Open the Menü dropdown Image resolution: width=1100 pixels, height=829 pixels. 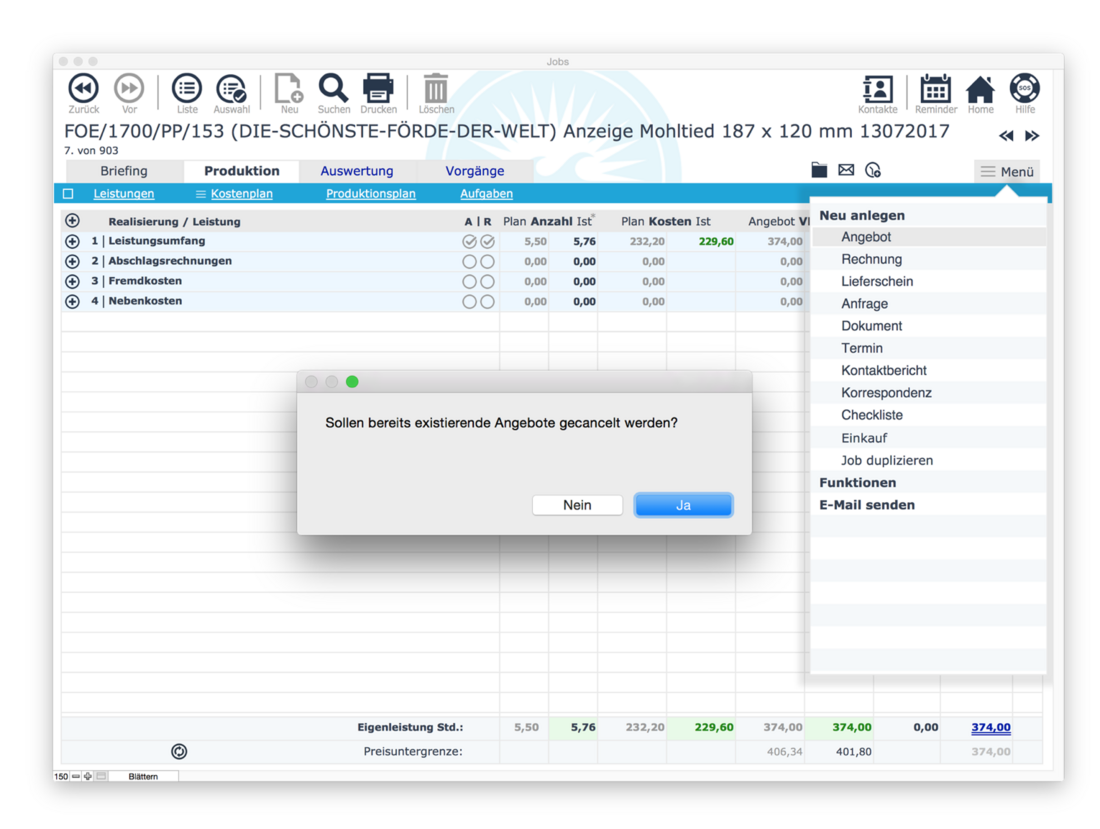pos(1007,171)
